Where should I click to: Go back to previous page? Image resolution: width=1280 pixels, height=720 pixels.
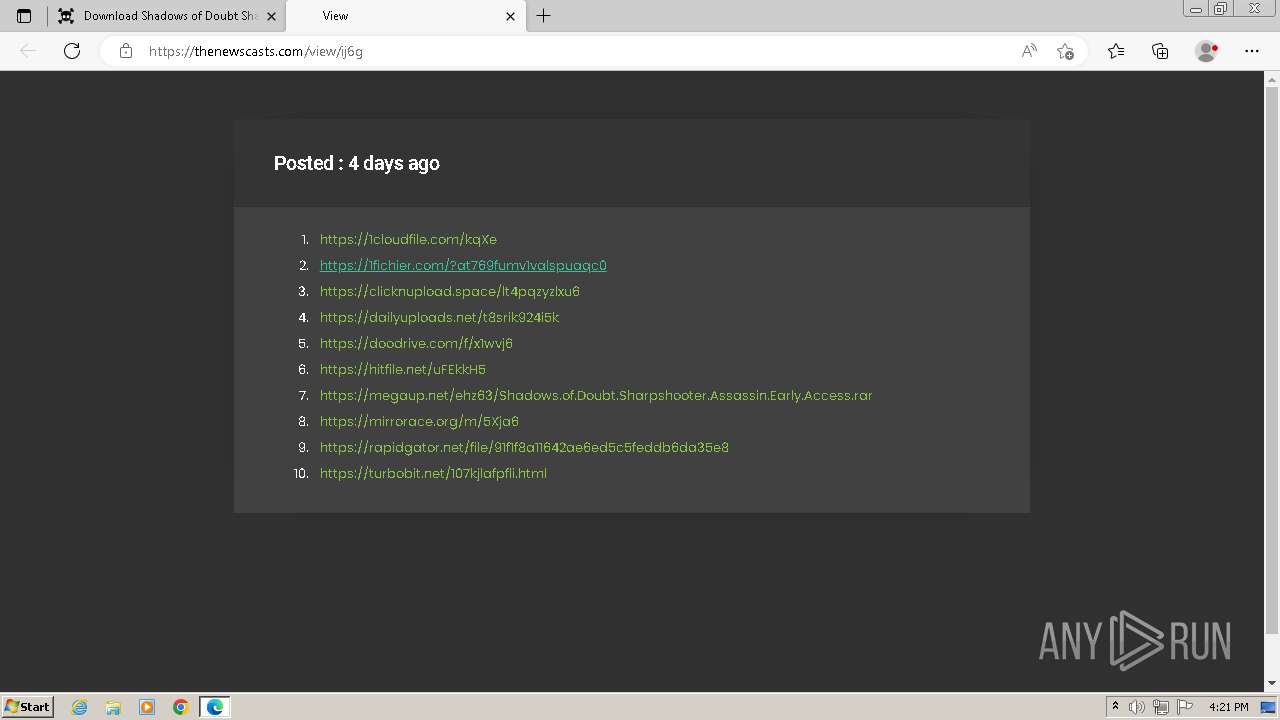click(28, 51)
